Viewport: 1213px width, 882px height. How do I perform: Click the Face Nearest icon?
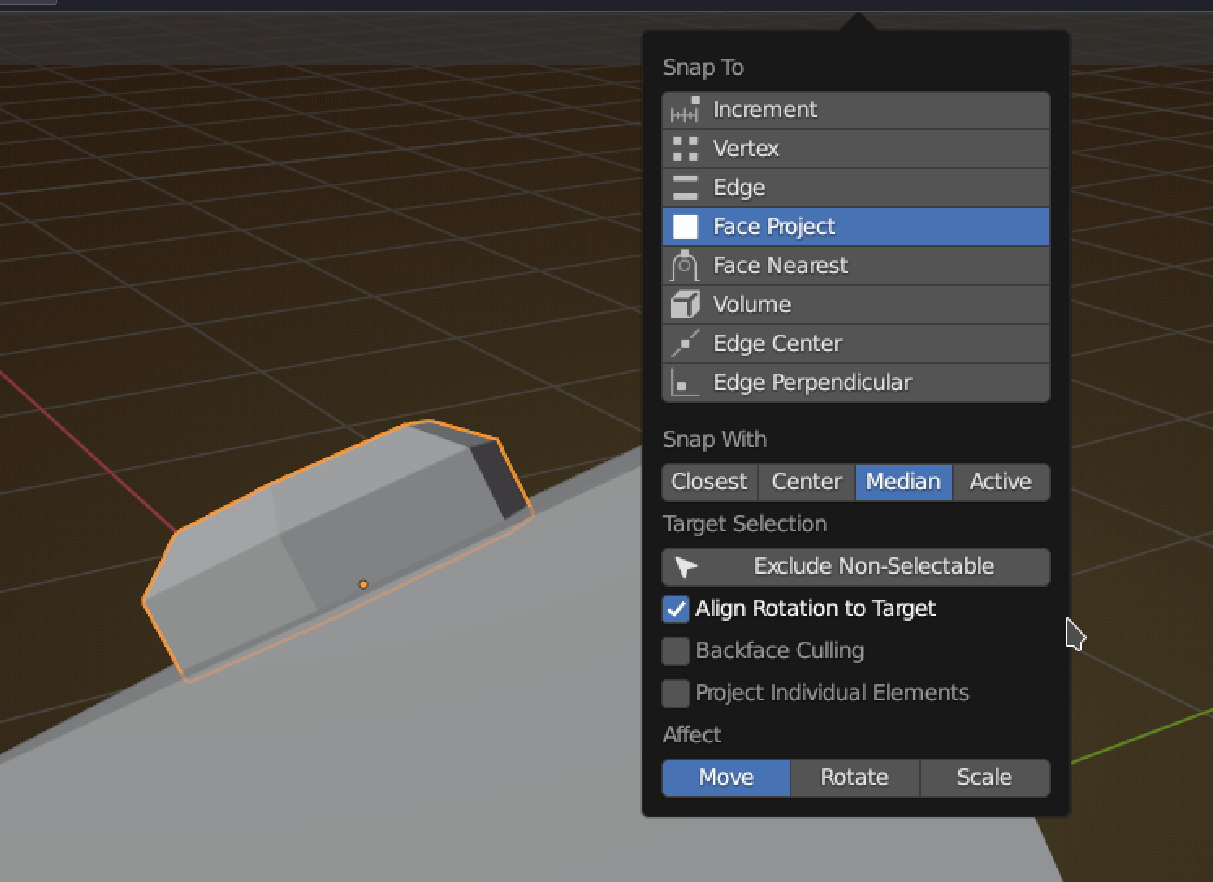(x=685, y=266)
